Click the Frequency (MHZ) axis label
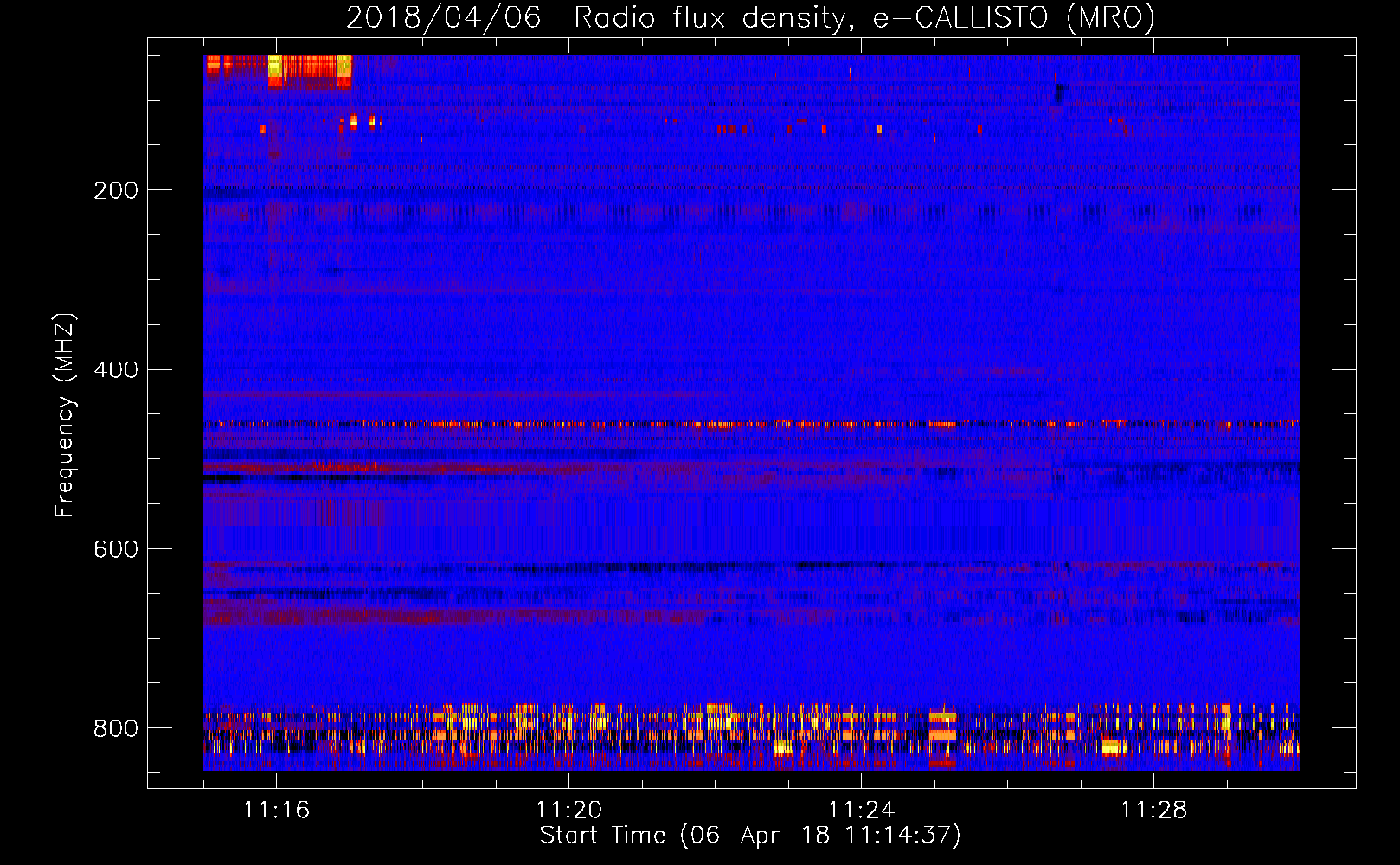The image size is (1400, 865). pyautogui.click(x=65, y=415)
